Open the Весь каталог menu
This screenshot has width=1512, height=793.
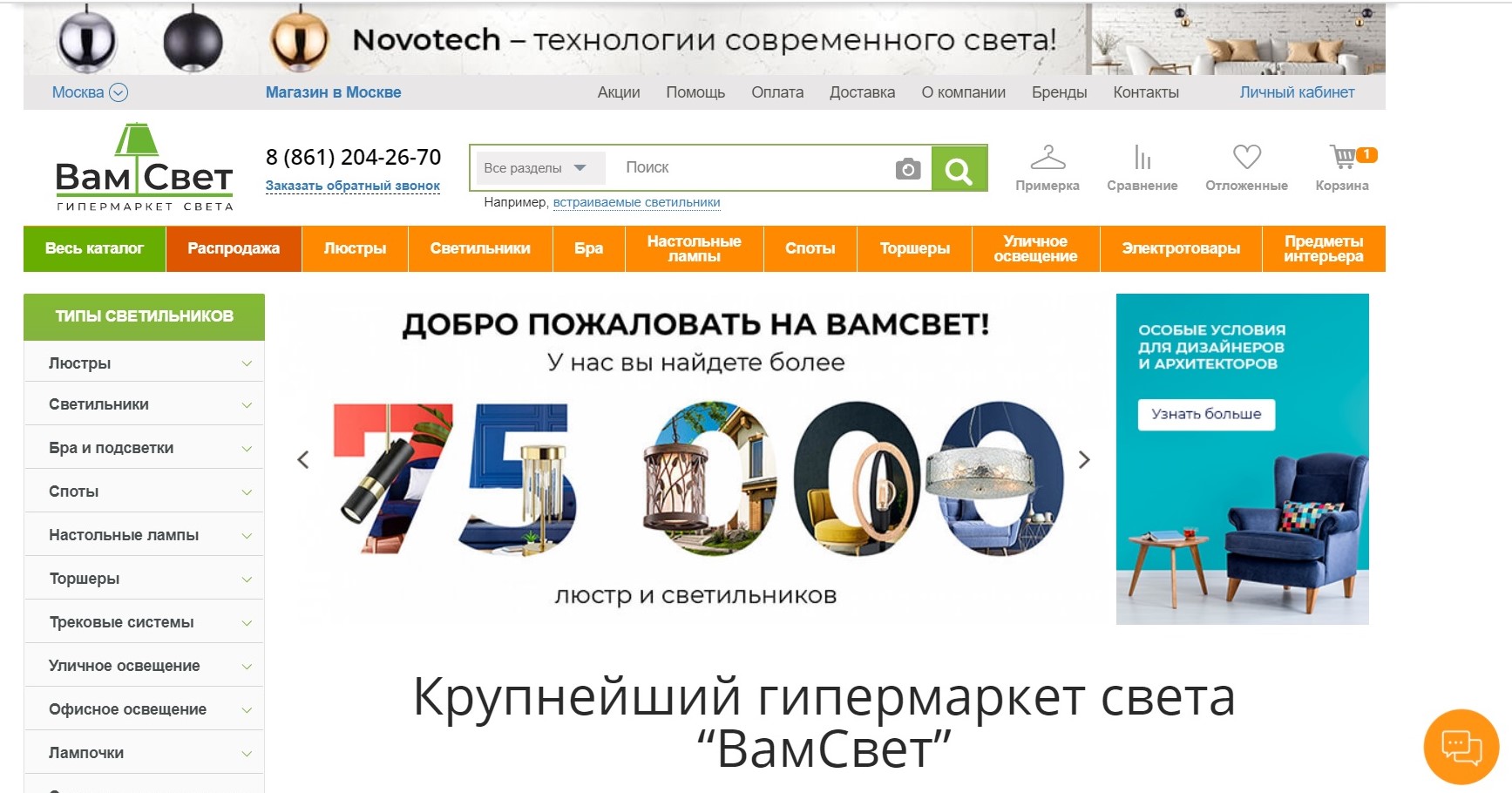click(x=94, y=248)
